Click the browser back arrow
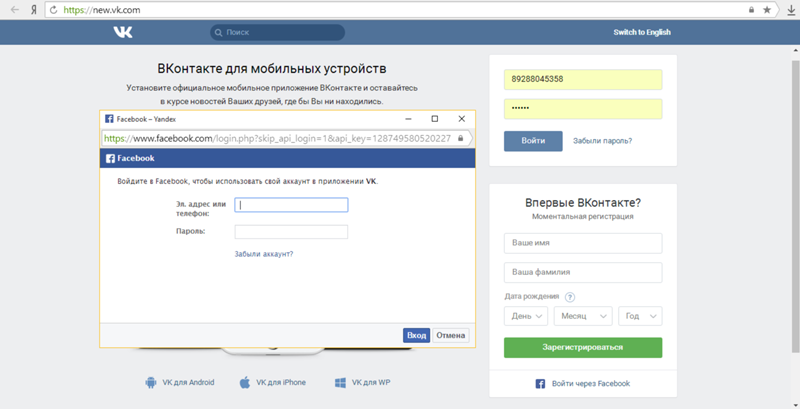This screenshot has height=409, width=800. (x=15, y=10)
